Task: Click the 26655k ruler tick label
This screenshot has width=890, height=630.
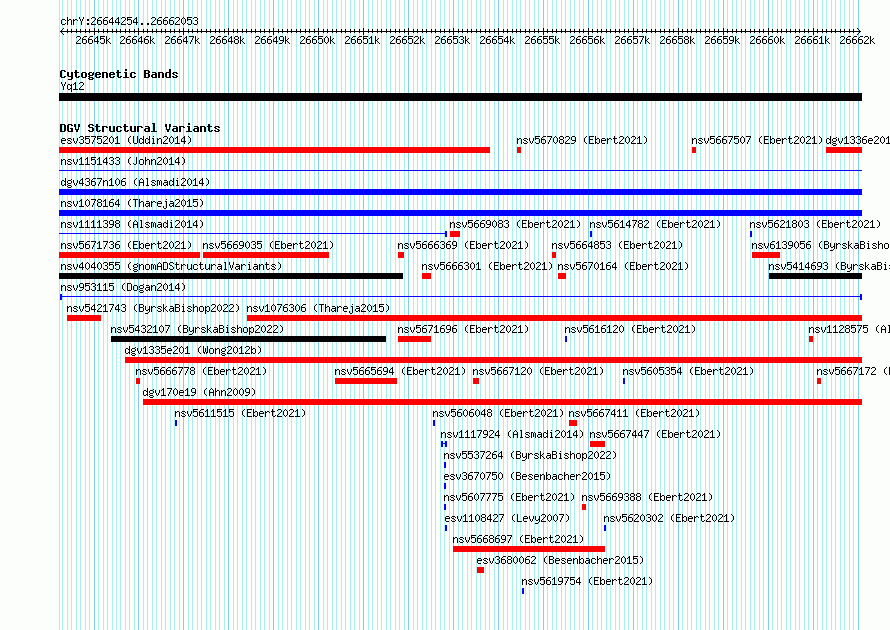Action: 542,40
